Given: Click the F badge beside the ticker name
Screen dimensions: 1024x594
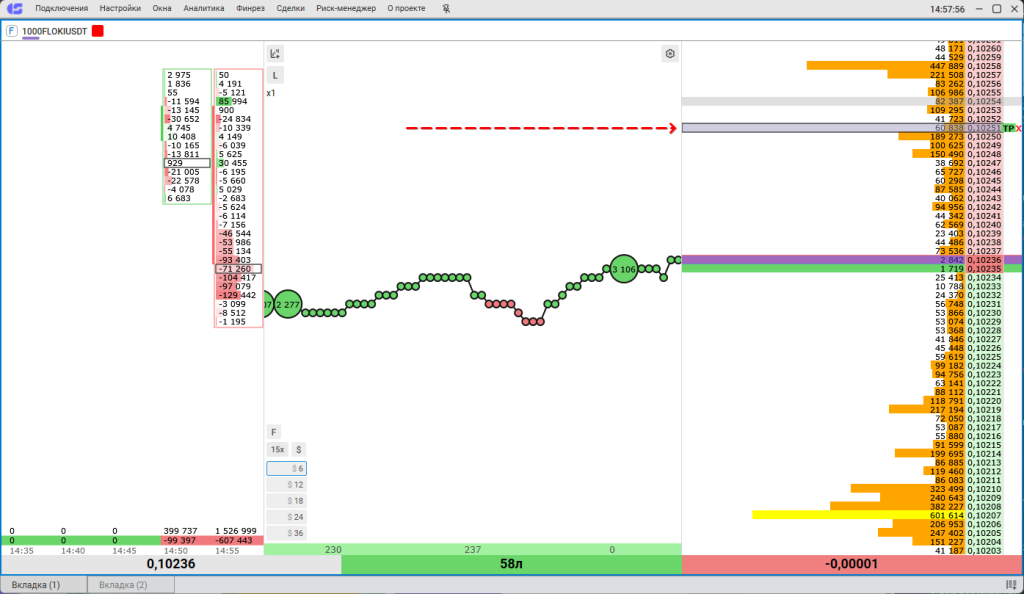Looking at the screenshot, I should tap(11, 31).
